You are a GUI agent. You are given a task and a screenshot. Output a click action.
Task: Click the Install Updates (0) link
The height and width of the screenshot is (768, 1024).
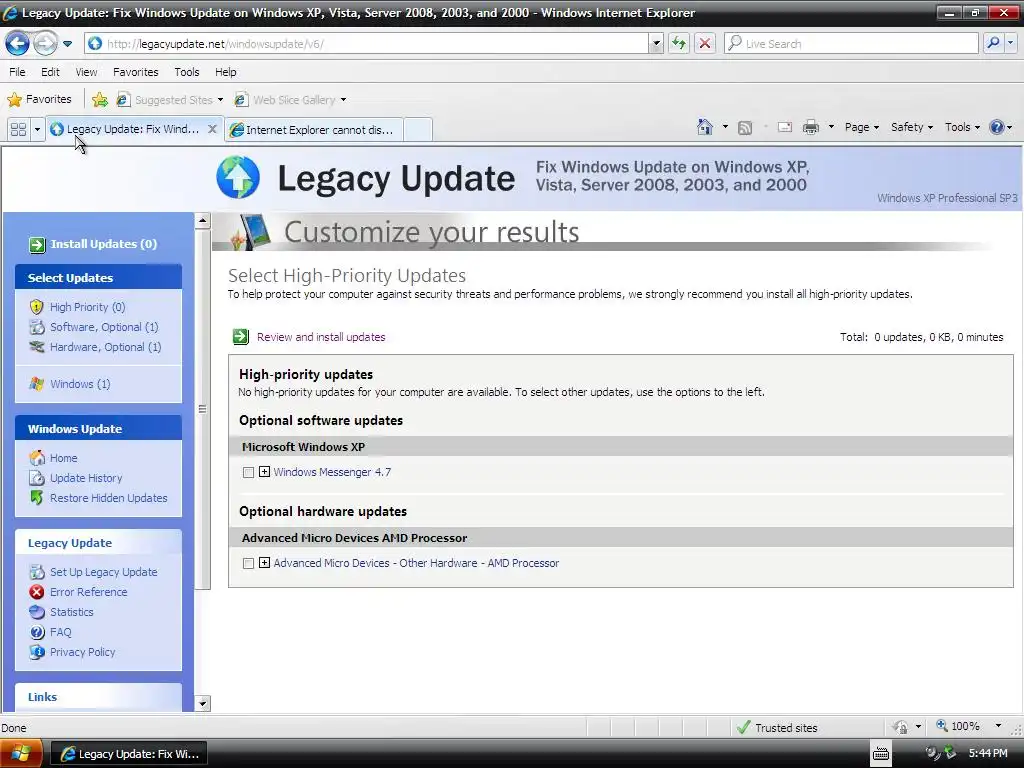click(x=104, y=244)
